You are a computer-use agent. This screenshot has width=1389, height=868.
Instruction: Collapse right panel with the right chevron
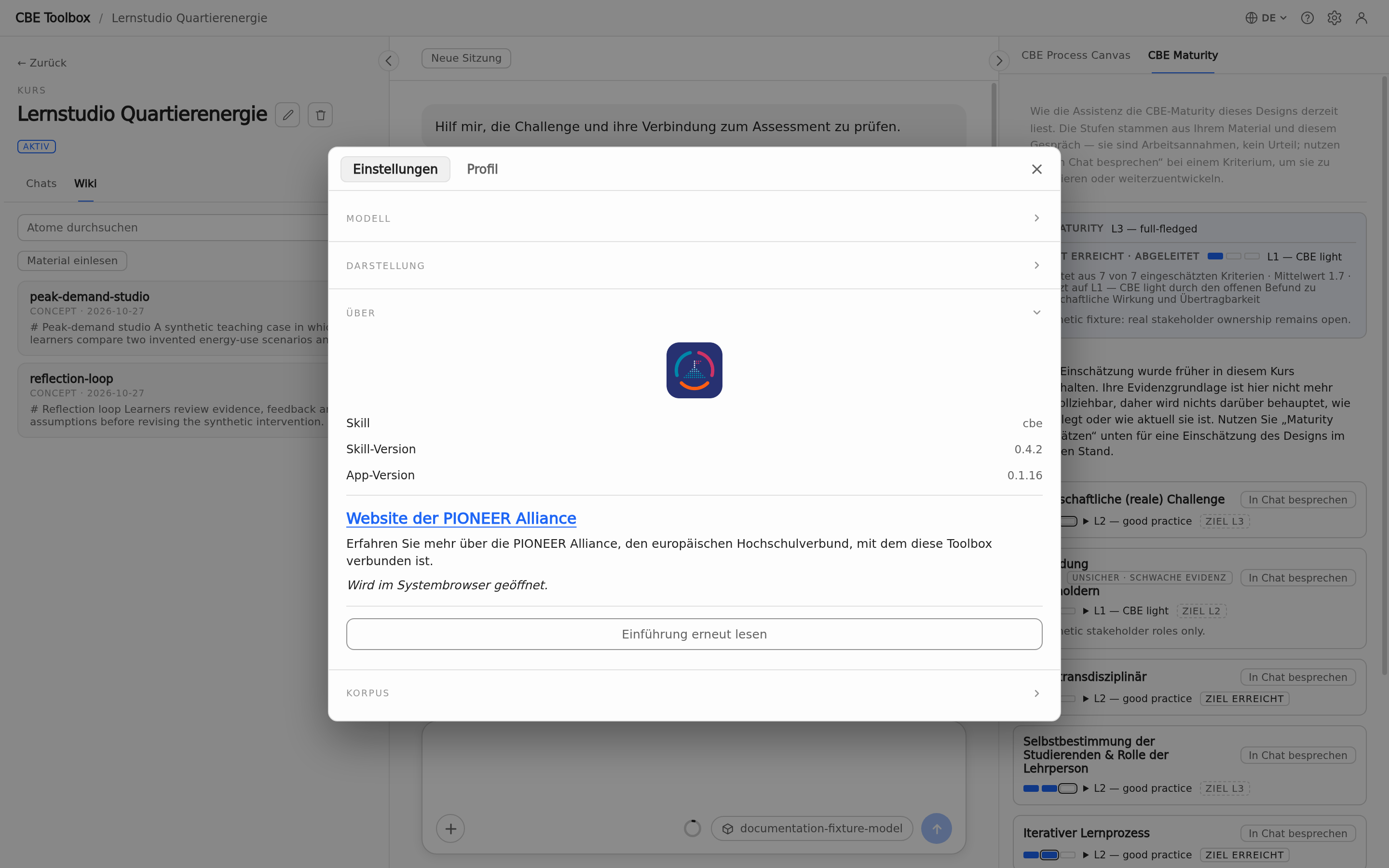point(999,61)
